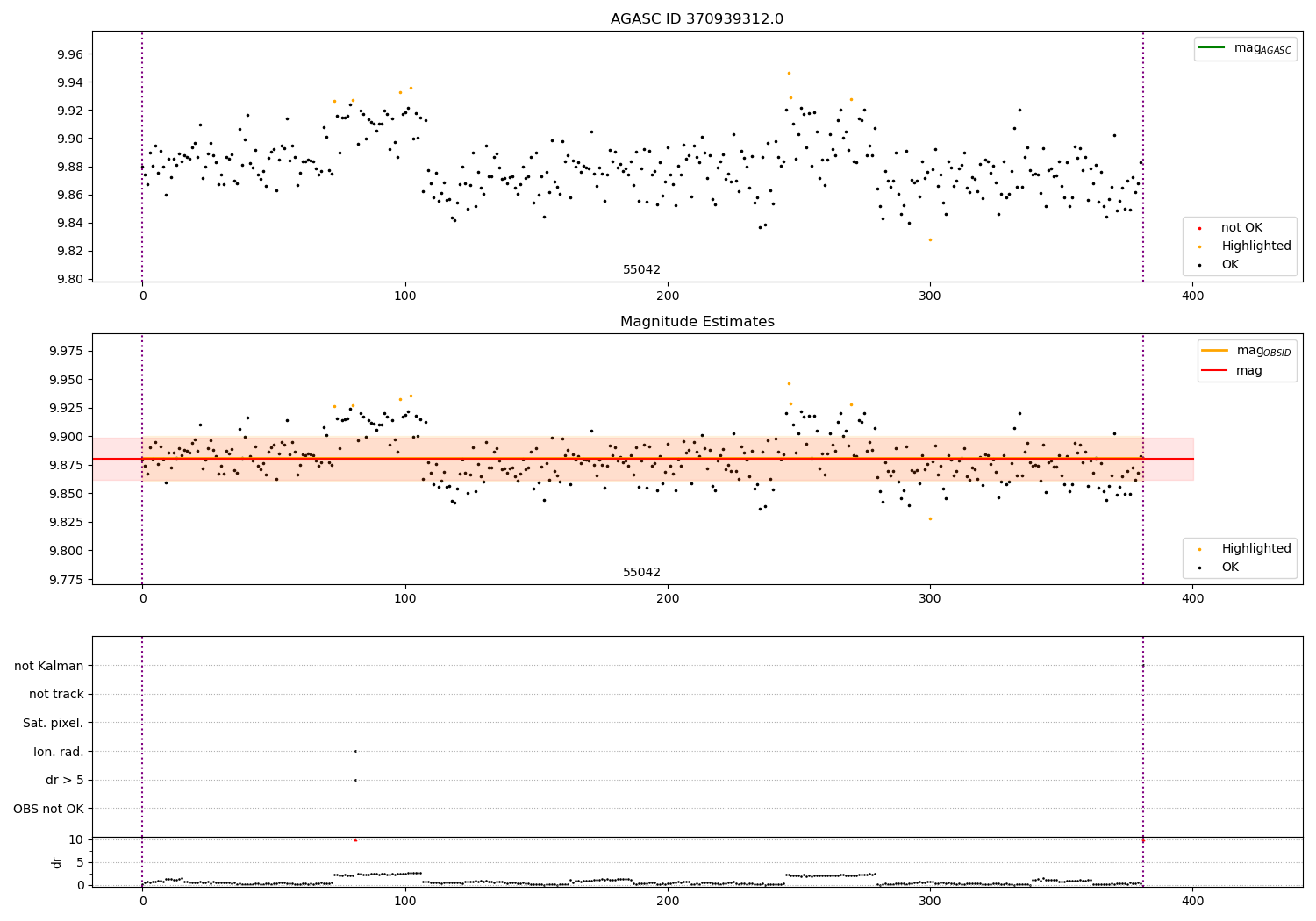Click the '55042' label in the top plot
1316x921 pixels.
pyautogui.click(x=641, y=270)
